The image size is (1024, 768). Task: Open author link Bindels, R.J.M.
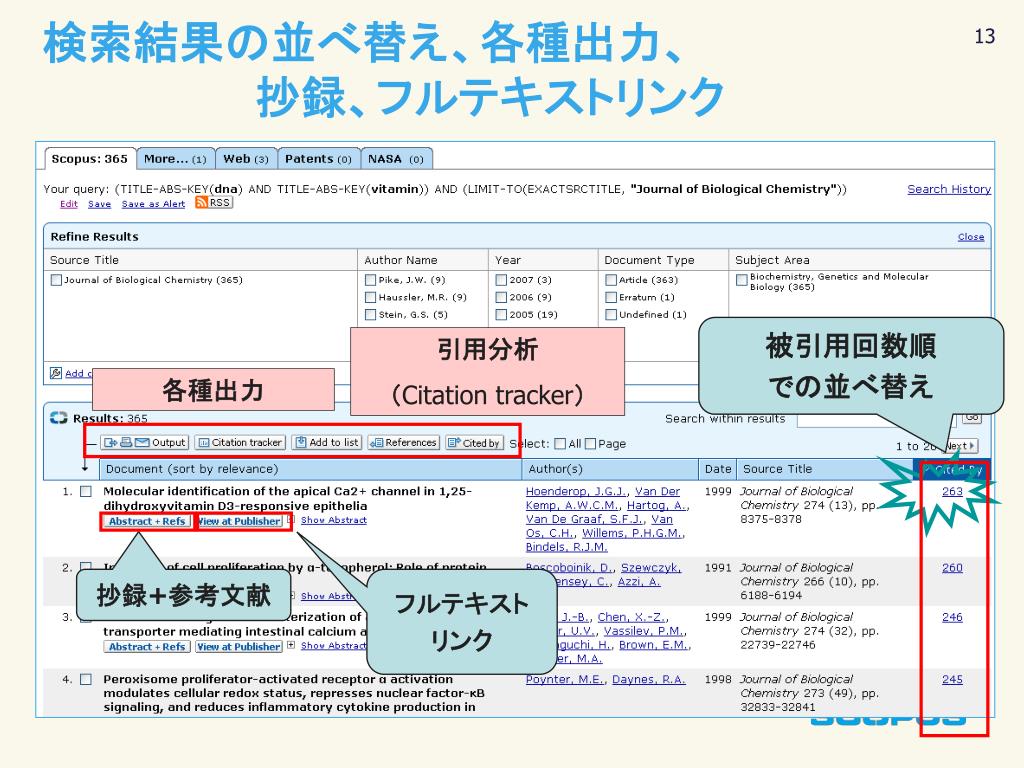click(x=566, y=547)
